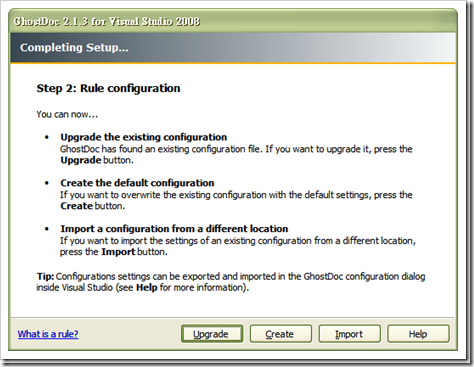Click bold 'Import' word in 'press the Import button'
The height and width of the screenshot is (367, 474).
pos(118,252)
